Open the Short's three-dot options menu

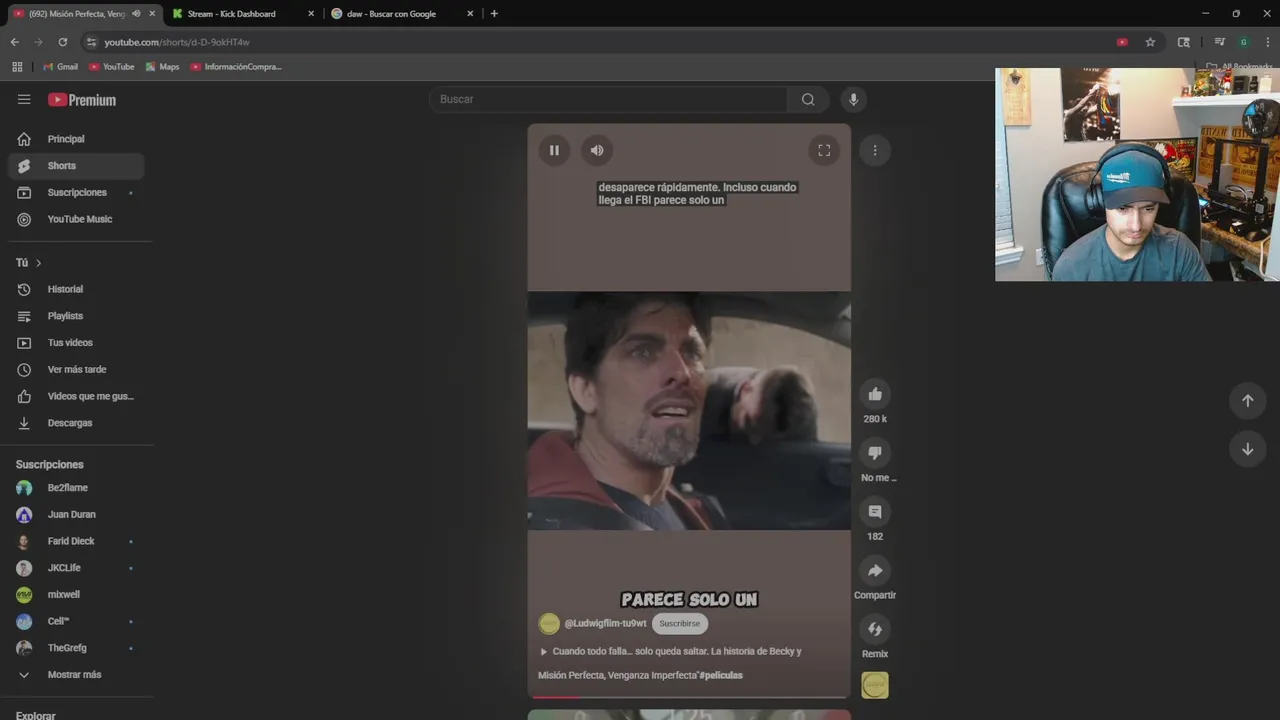875,150
